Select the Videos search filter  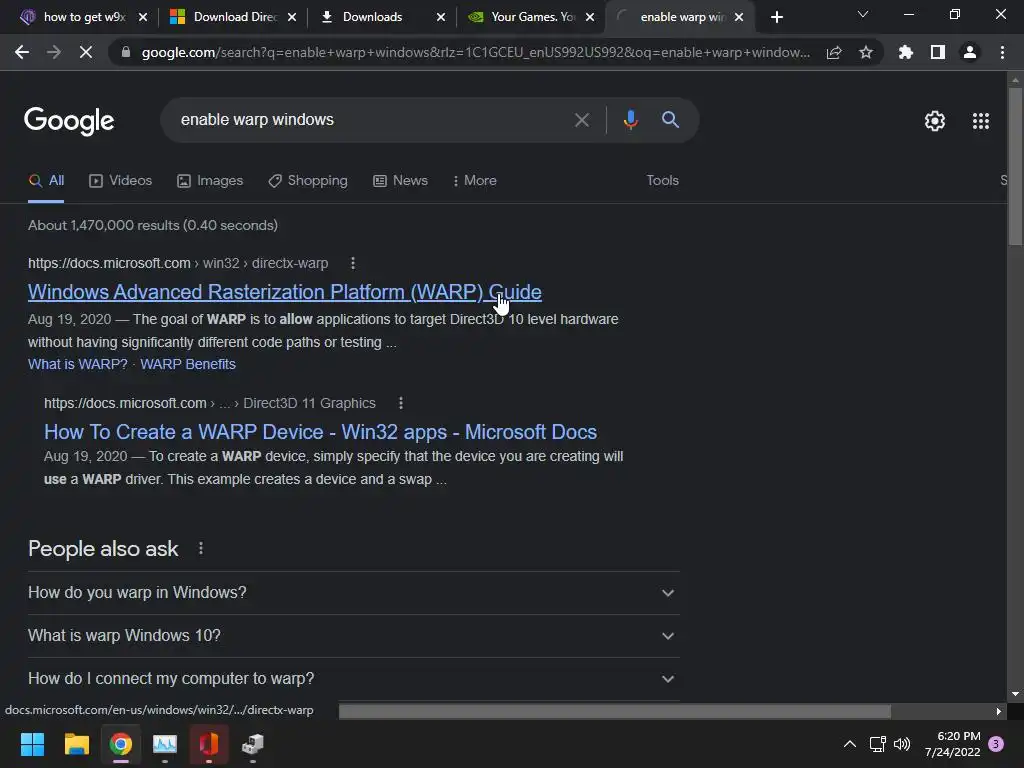(120, 181)
